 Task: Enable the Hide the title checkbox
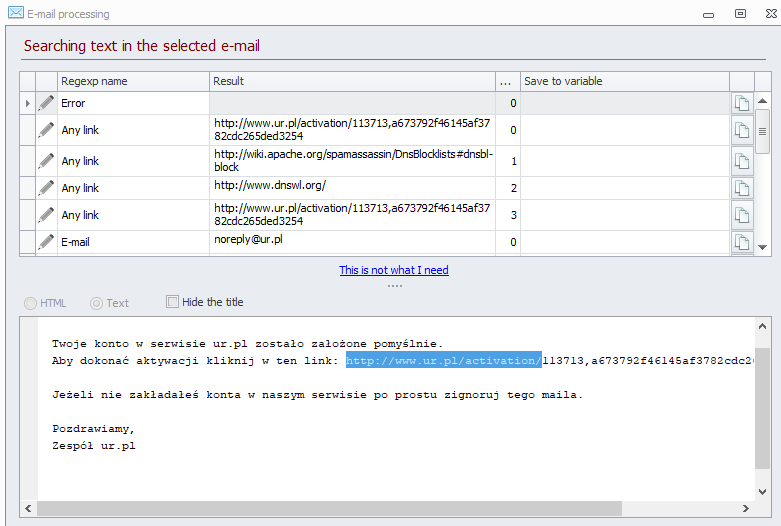[x=172, y=301]
